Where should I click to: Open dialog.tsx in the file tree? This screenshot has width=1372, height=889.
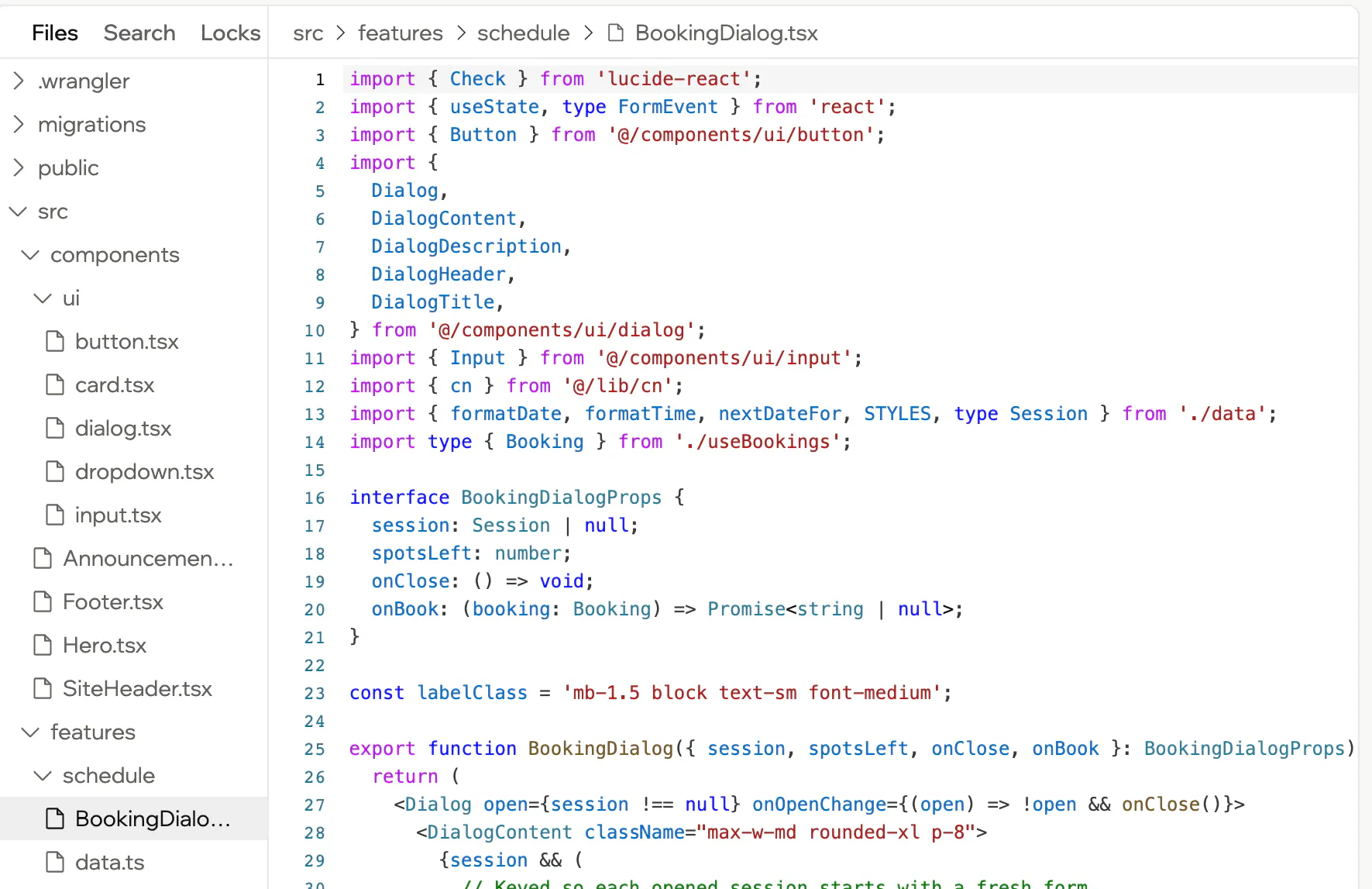click(123, 428)
